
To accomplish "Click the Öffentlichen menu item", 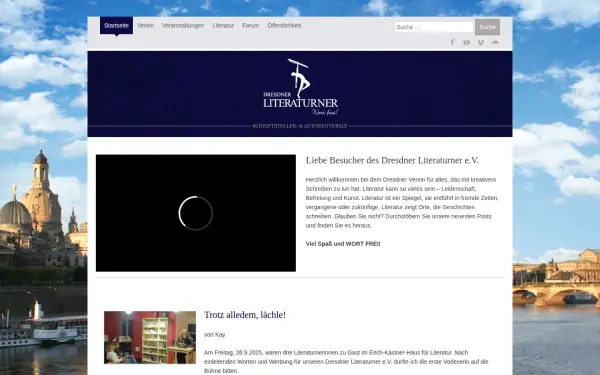I will (x=284, y=26).
